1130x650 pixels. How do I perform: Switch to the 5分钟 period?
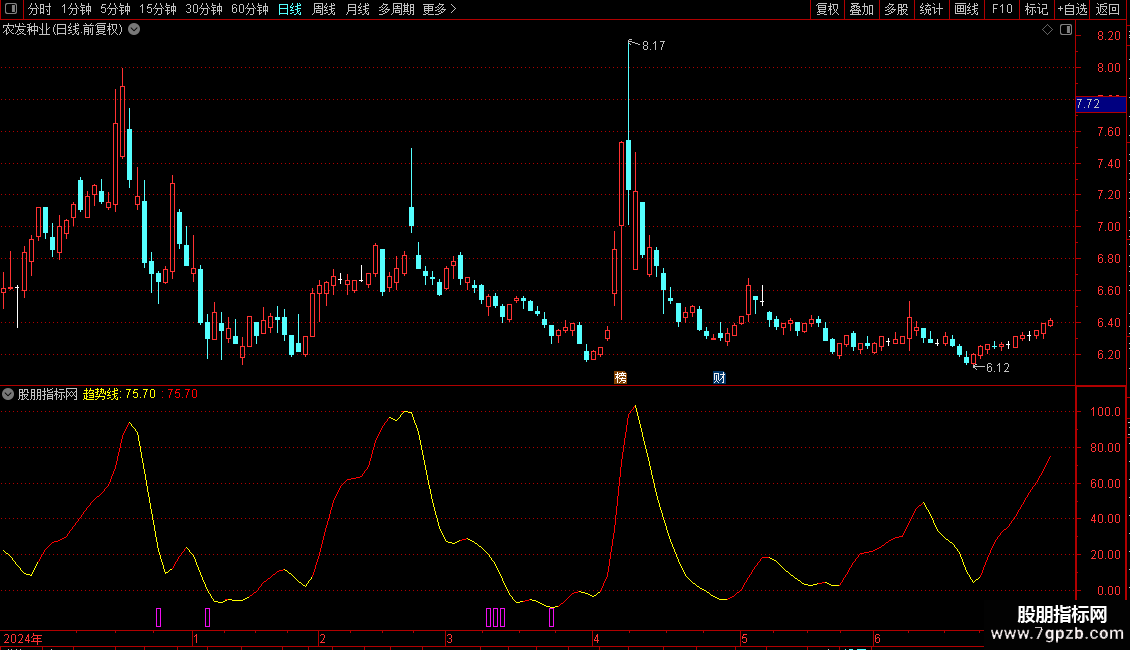[x=115, y=9]
